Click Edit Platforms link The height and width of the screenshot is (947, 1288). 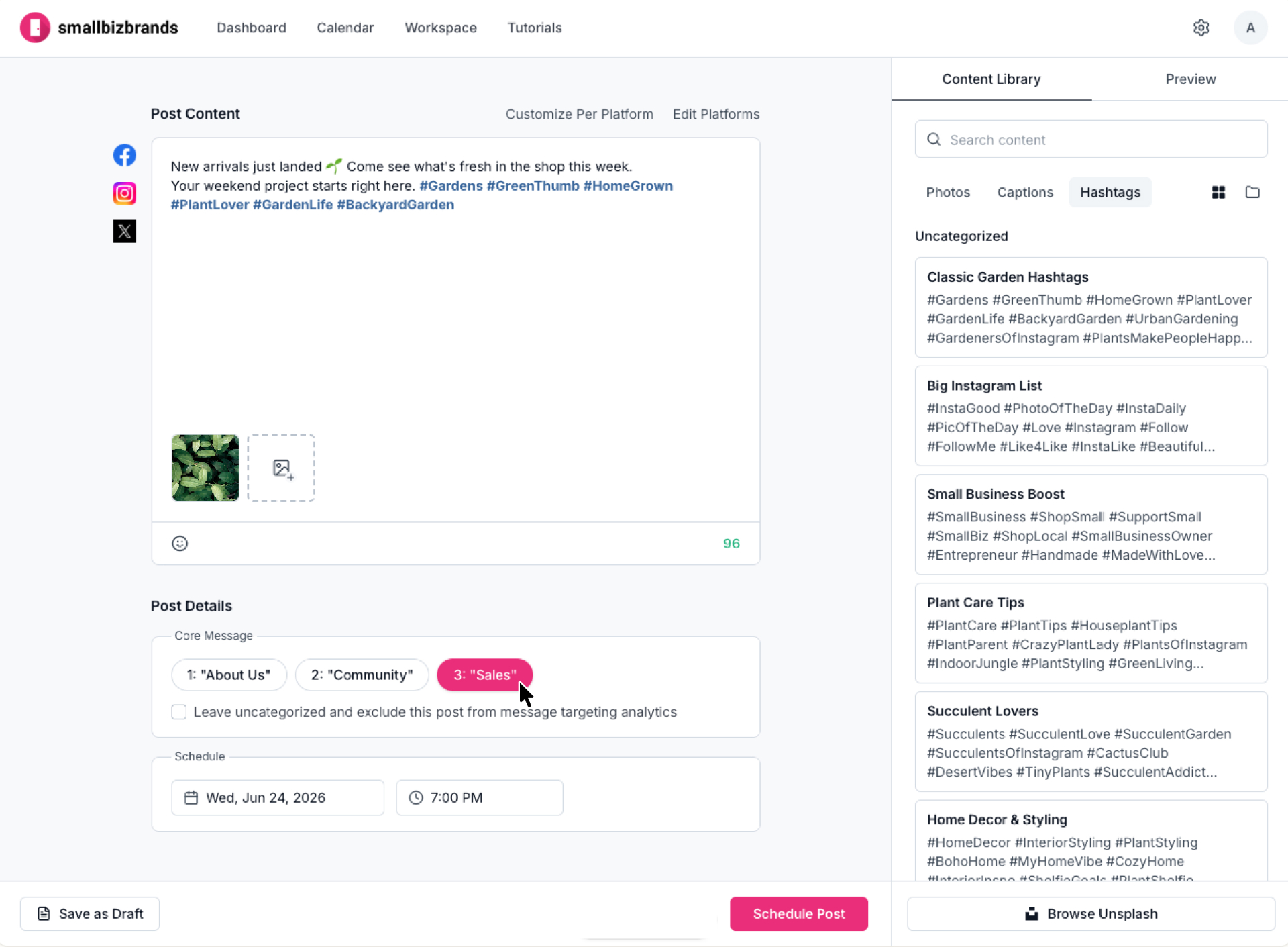click(x=716, y=114)
